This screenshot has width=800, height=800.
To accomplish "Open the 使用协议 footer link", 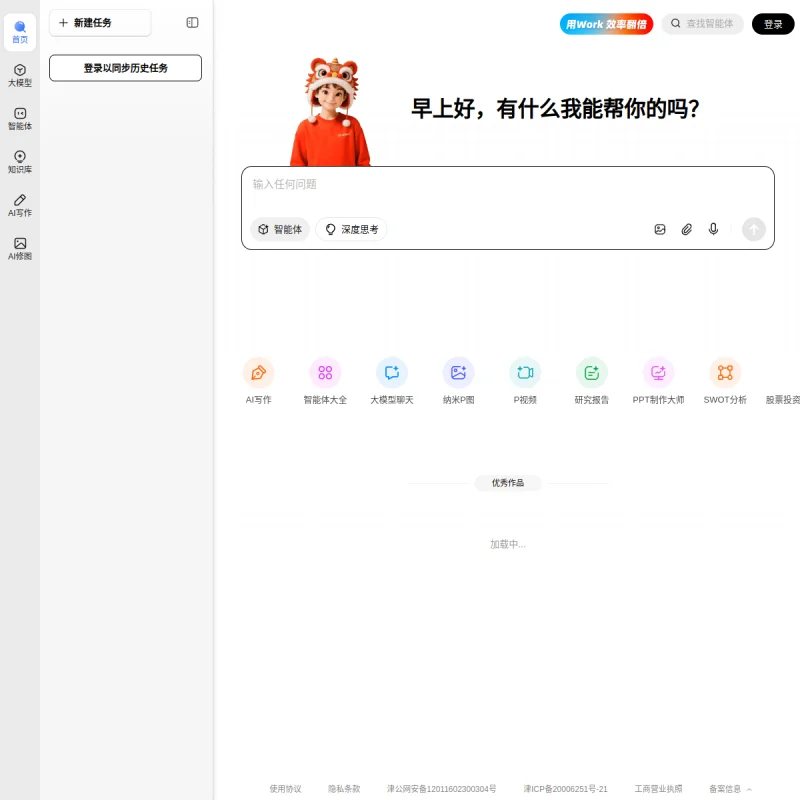I will (x=285, y=789).
